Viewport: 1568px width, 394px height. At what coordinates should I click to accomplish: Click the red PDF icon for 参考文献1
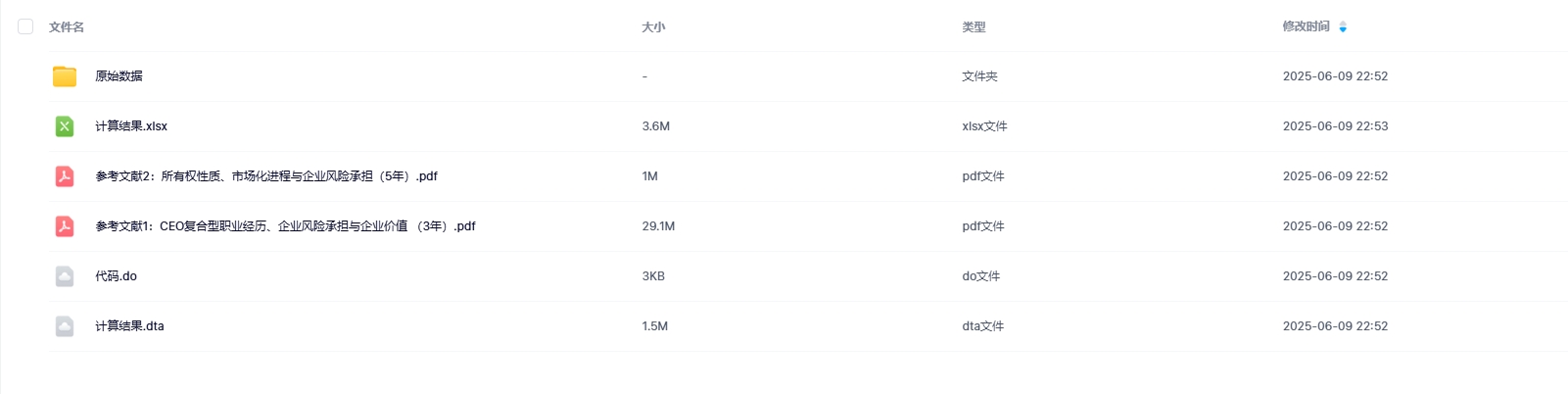[65, 226]
